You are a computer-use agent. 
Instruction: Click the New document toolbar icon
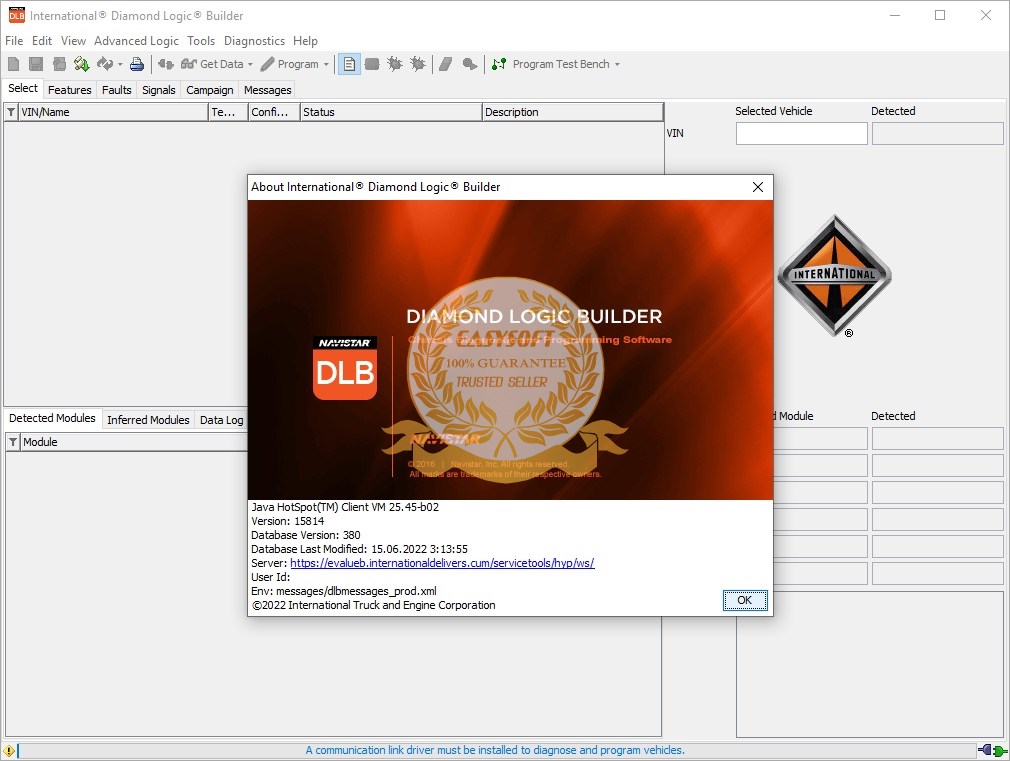(x=14, y=64)
